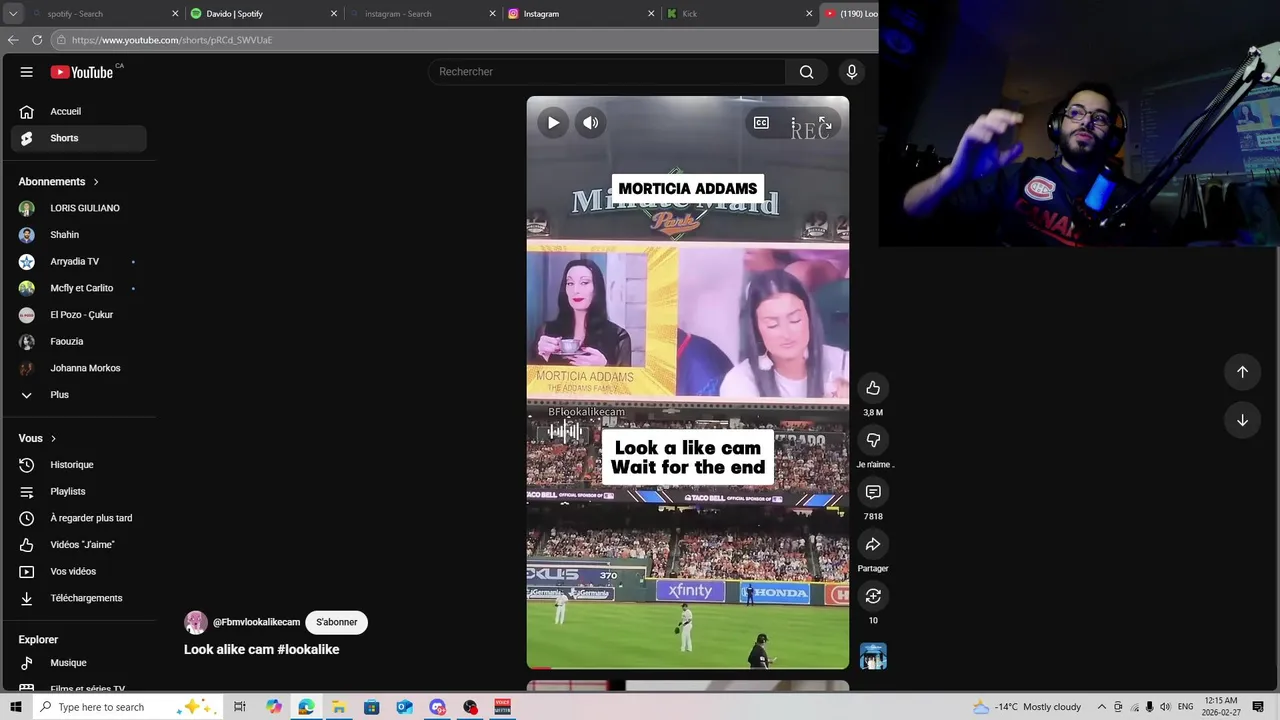Image resolution: width=1280 pixels, height=720 pixels.
Task: Enter fullscreen for the Short
Action: click(825, 123)
